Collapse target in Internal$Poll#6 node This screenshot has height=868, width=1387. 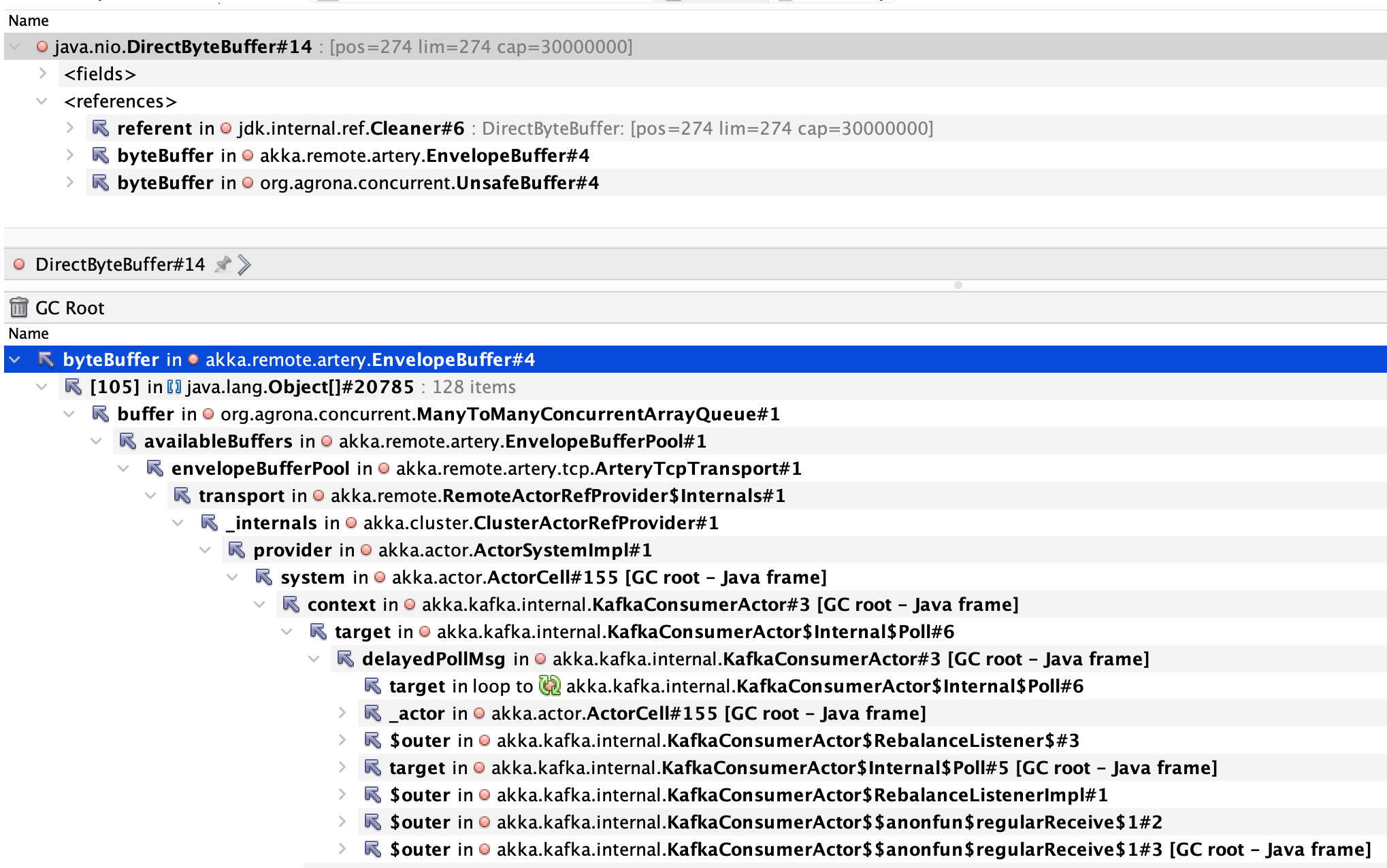click(x=287, y=632)
